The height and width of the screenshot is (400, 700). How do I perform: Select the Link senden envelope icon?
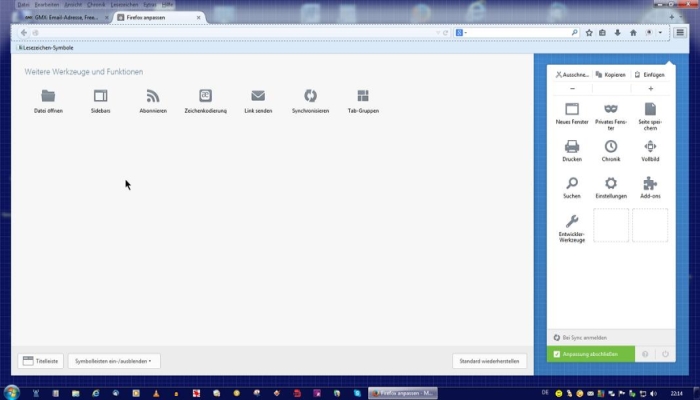click(258, 96)
